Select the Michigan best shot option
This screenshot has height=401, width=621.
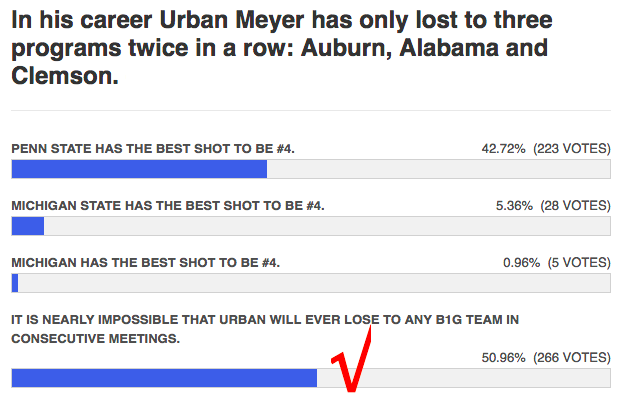point(145,263)
